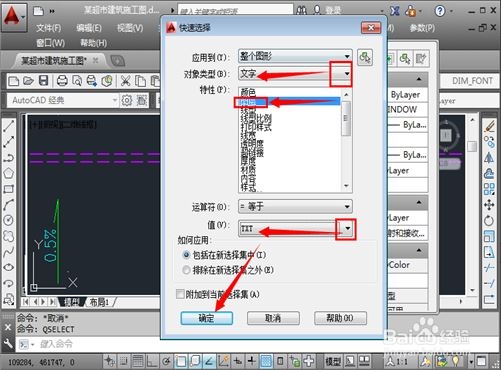Screen dimensions: 501x370
Task: Toggle lineweight display in status bar
Action: (x=252, y=361)
